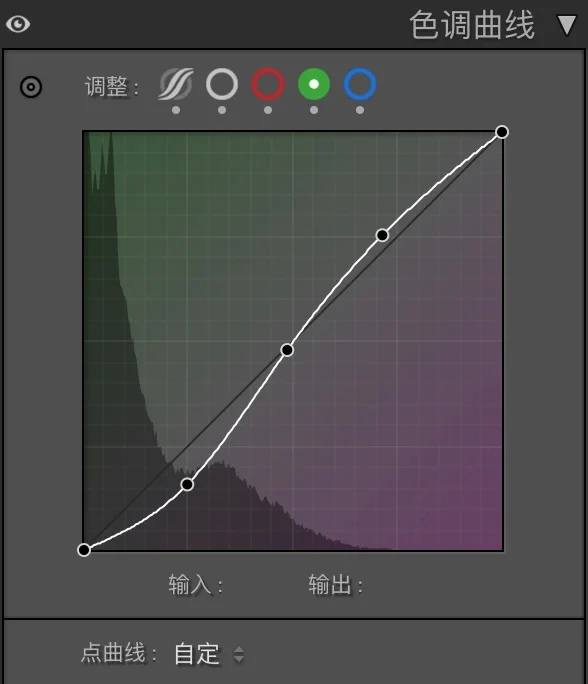Click the 自定 point curve preset value
Viewport: 588px width, 684px height.
tap(197, 654)
